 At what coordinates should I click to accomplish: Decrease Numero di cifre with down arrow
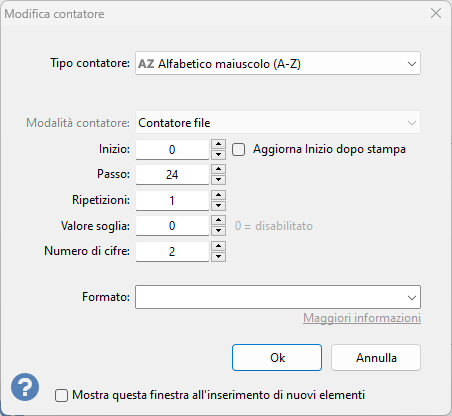(x=218, y=257)
